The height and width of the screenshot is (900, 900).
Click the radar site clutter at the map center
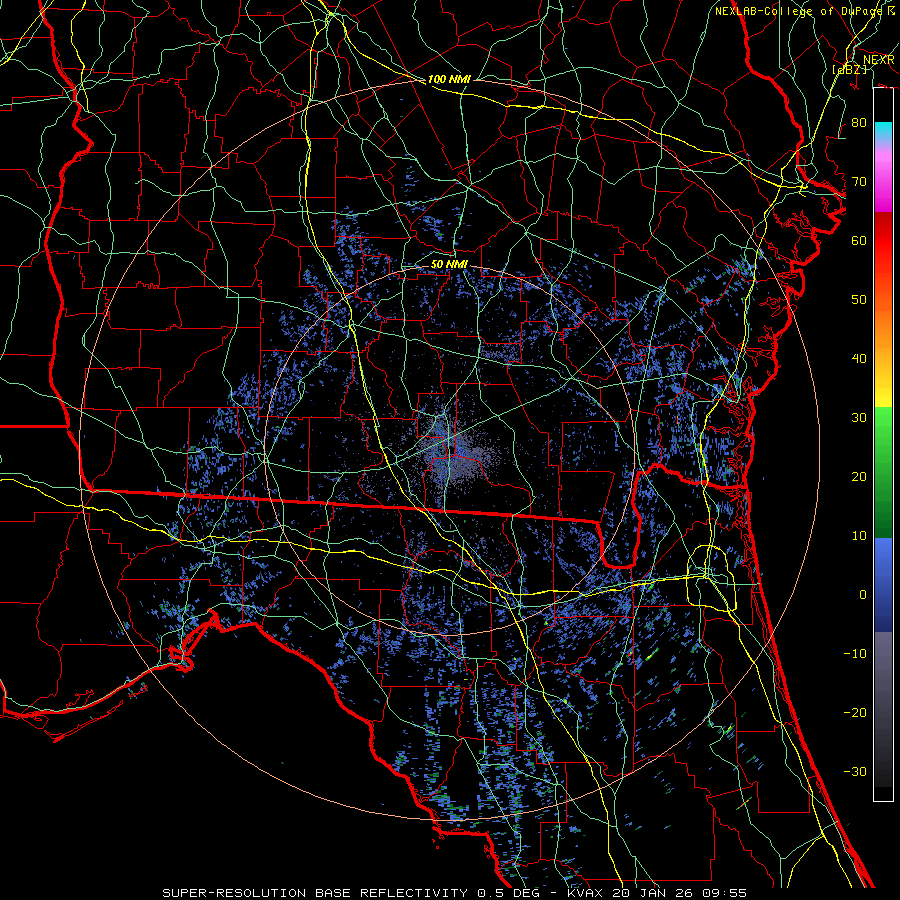tap(451, 451)
